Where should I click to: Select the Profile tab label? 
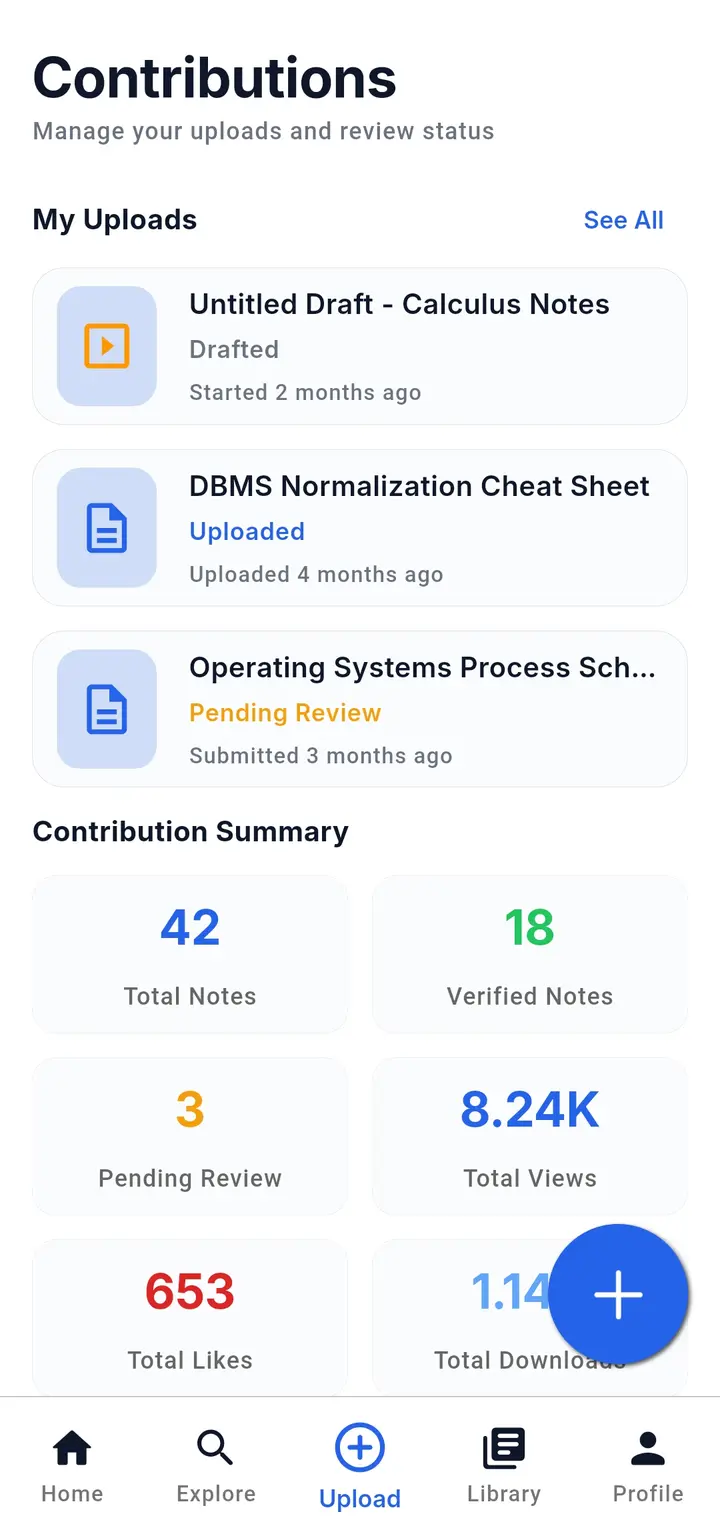pos(648,1494)
